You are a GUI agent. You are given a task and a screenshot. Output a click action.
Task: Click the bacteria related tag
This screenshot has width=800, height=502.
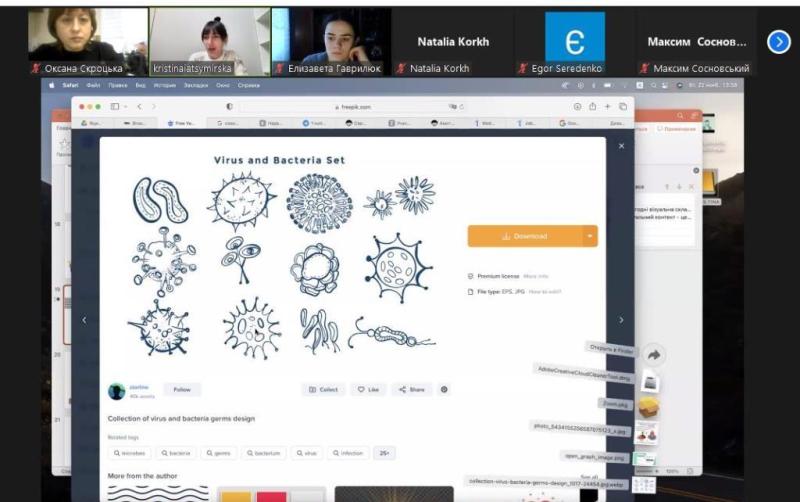click(176, 453)
